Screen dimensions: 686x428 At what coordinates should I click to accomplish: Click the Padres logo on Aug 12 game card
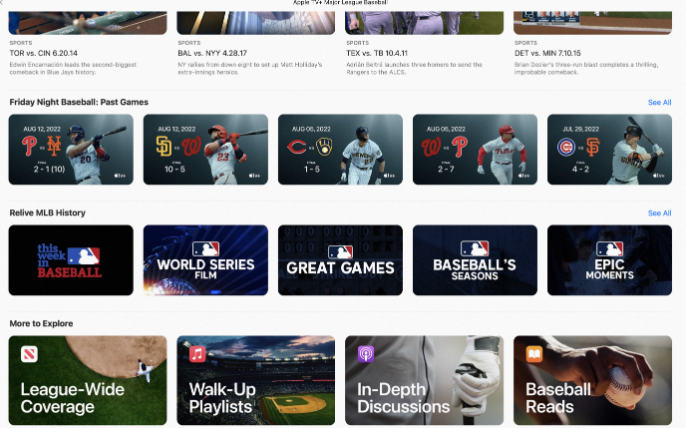(164, 147)
